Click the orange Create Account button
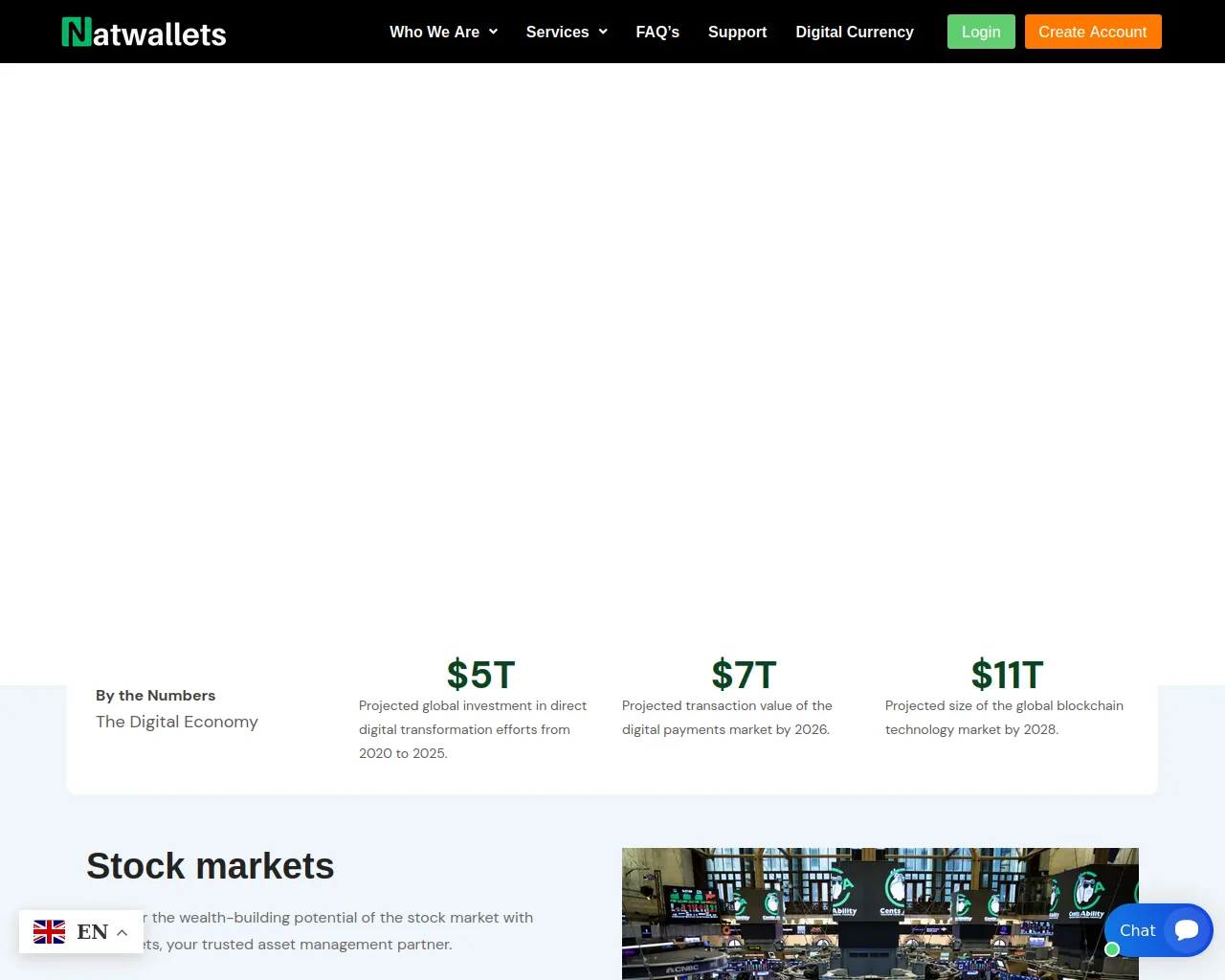The image size is (1225, 980). pyautogui.click(x=1093, y=32)
